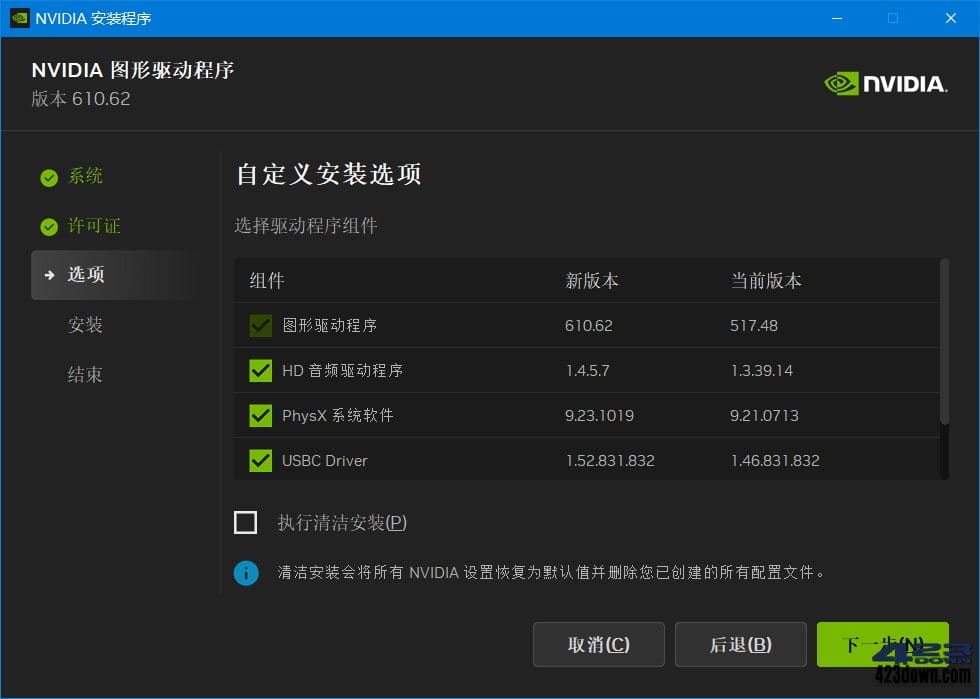Close the NVIDIA installer window
The height and width of the screenshot is (699, 980).
pyautogui.click(x=951, y=18)
